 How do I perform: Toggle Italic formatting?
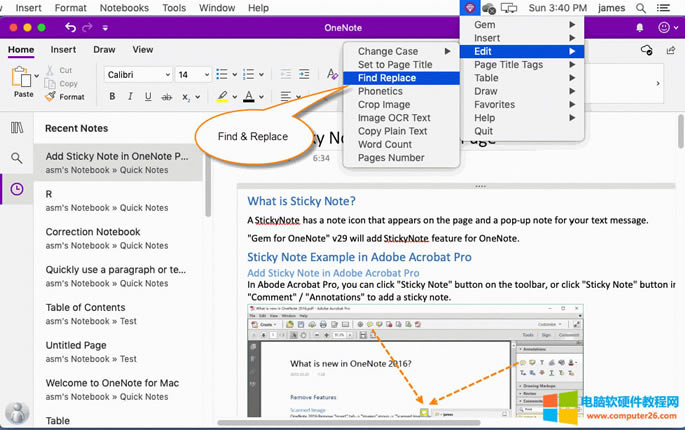tap(130, 97)
